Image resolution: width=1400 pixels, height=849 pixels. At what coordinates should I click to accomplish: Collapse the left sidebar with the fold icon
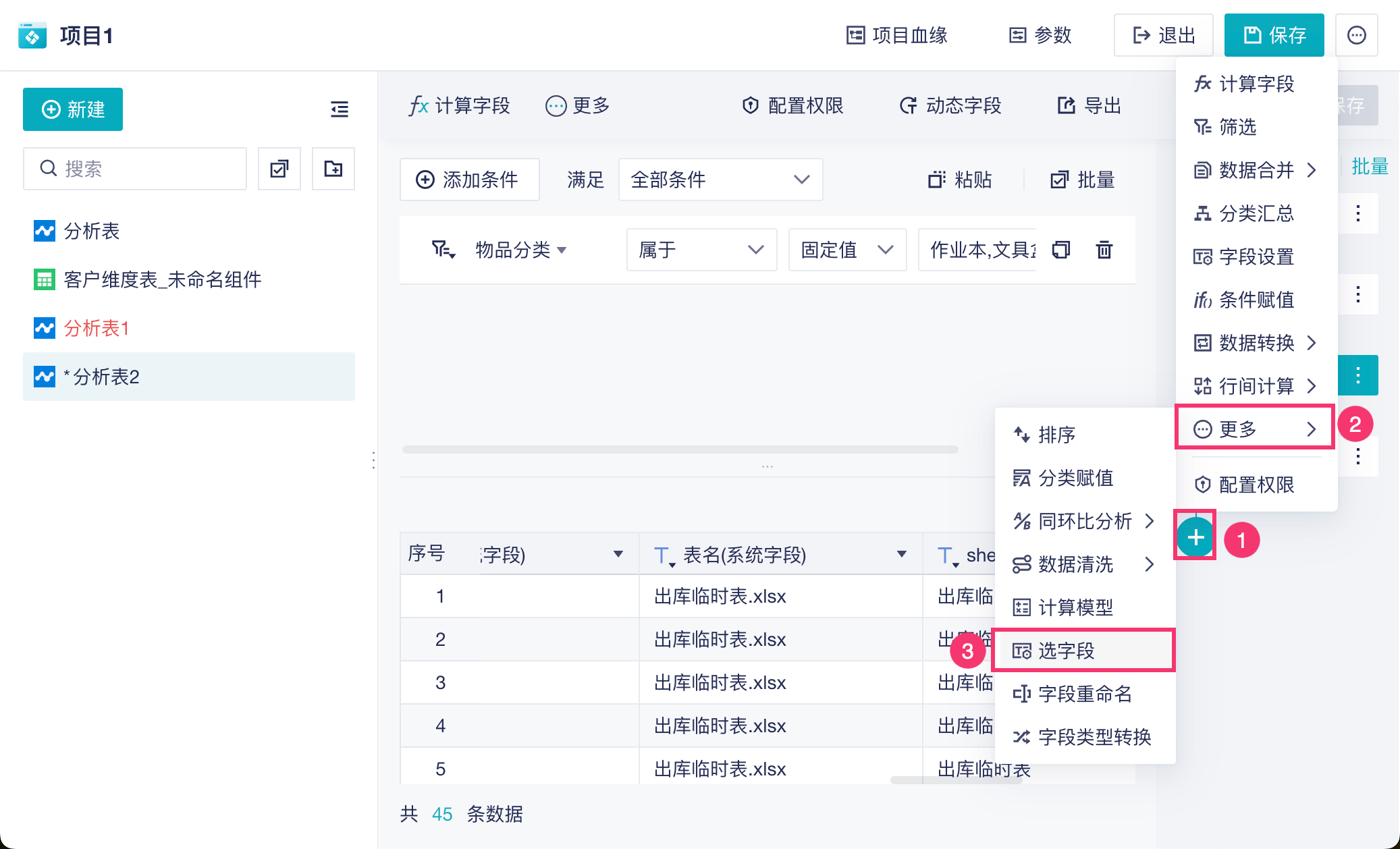point(340,109)
